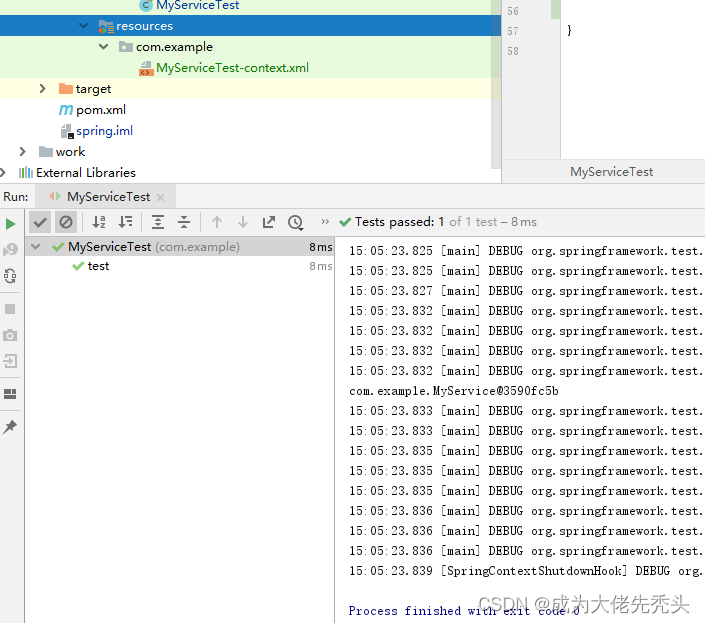Open pom.xml file
The width and height of the screenshot is (705, 623).
pyautogui.click(x=101, y=110)
